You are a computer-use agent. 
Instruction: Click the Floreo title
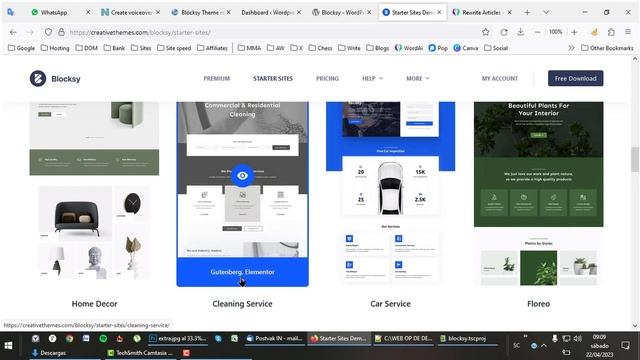pos(538,304)
